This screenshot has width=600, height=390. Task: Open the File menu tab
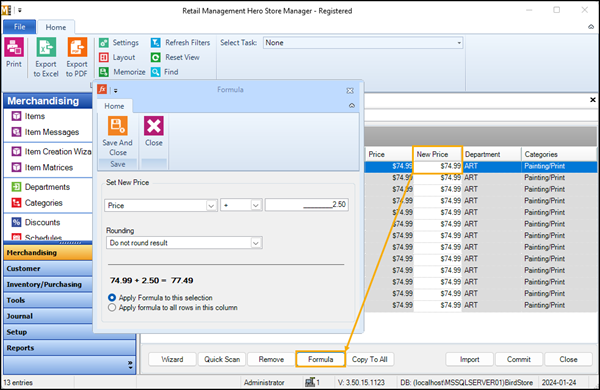coord(20,27)
